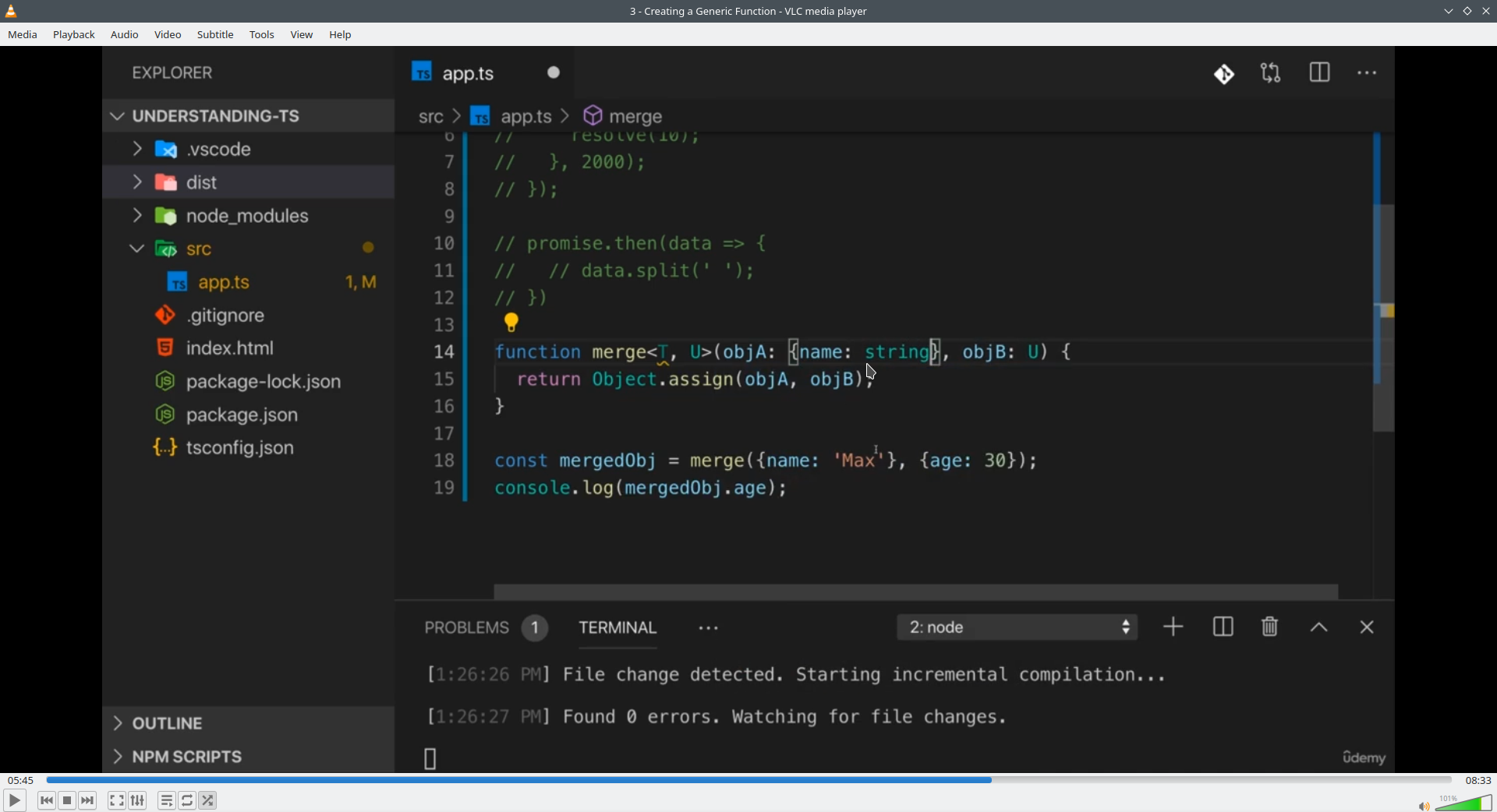This screenshot has height=812, width=1497.
Task: Expand the dist folder
Action: click(x=249, y=182)
